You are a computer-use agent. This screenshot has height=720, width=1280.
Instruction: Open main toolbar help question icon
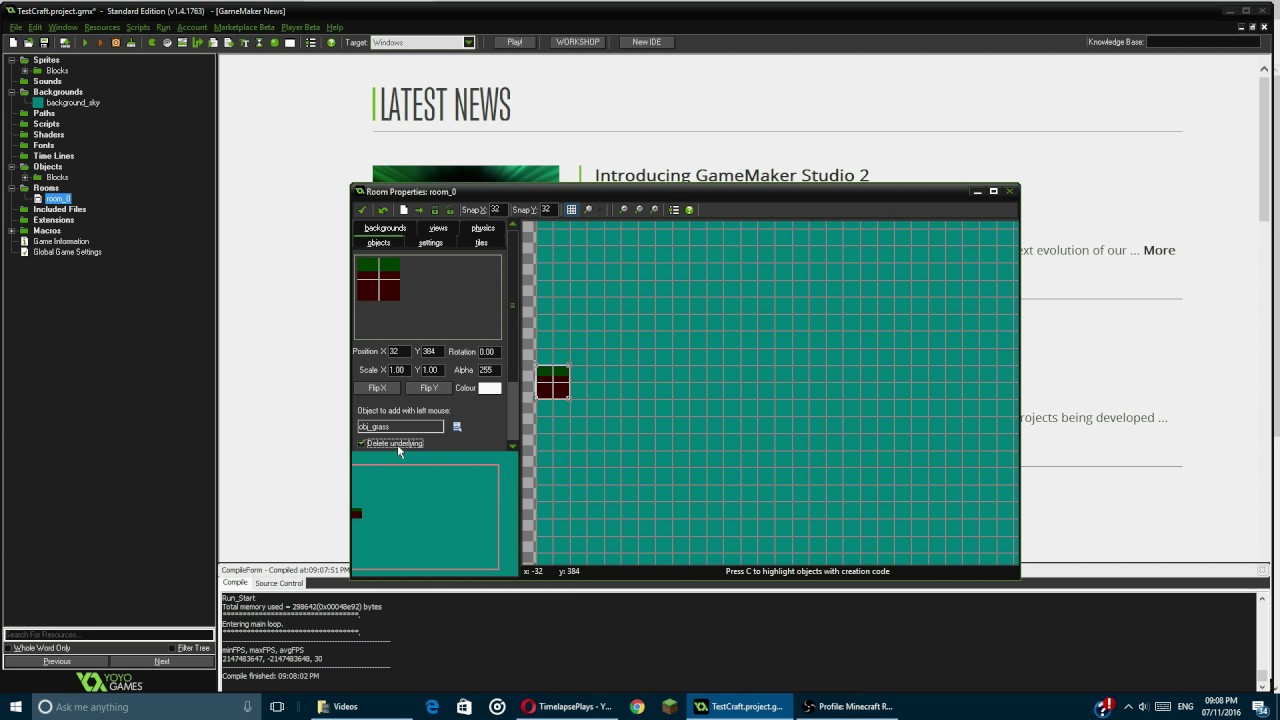click(331, 42)
